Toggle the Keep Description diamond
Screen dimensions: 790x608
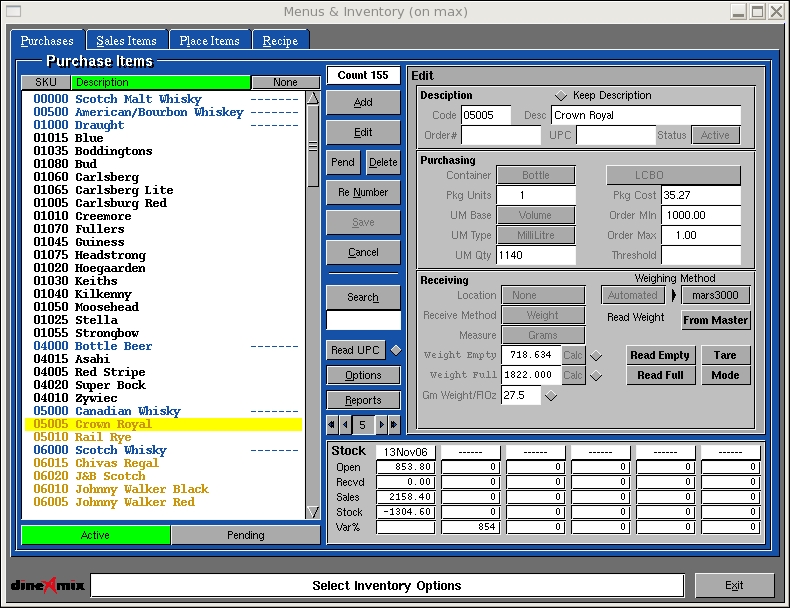click(561, 95)
